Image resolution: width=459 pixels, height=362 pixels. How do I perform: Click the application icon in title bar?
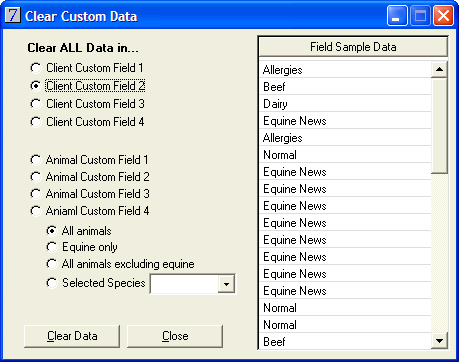pos(13,15)
